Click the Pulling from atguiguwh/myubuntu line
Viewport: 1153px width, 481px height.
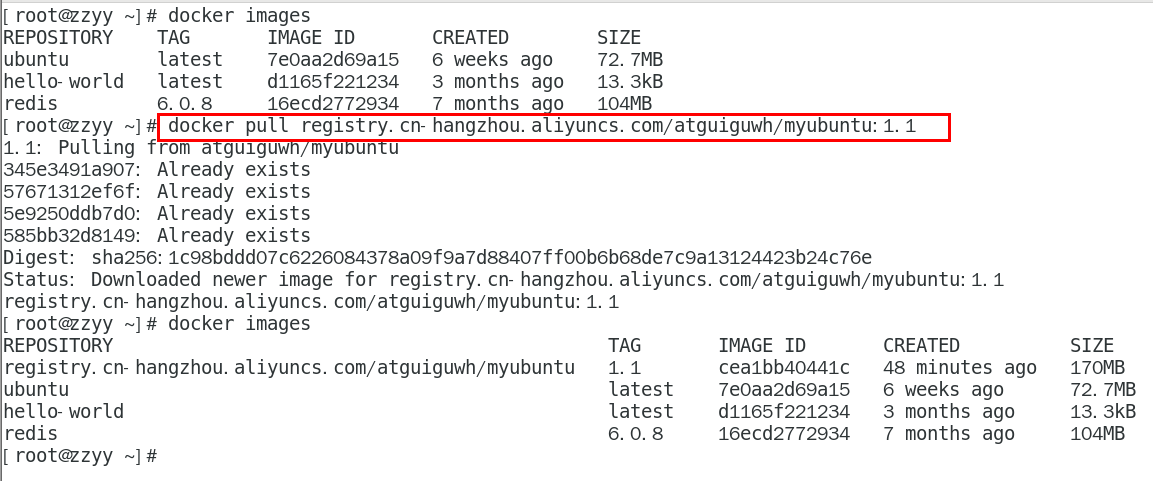(x=201, y=148)
